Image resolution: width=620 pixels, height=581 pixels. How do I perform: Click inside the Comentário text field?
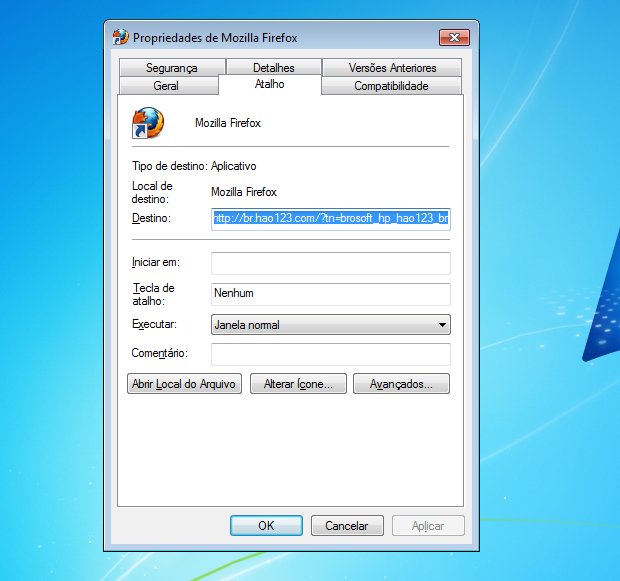(331, 354)
